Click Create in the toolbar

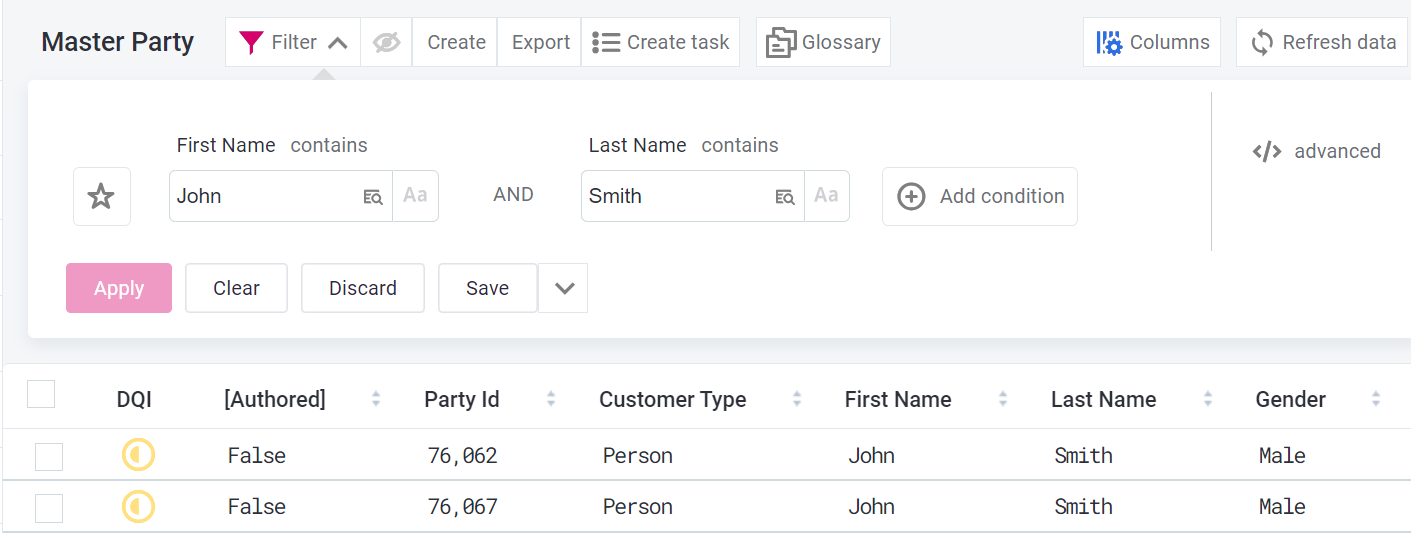[x=456, y=42]
